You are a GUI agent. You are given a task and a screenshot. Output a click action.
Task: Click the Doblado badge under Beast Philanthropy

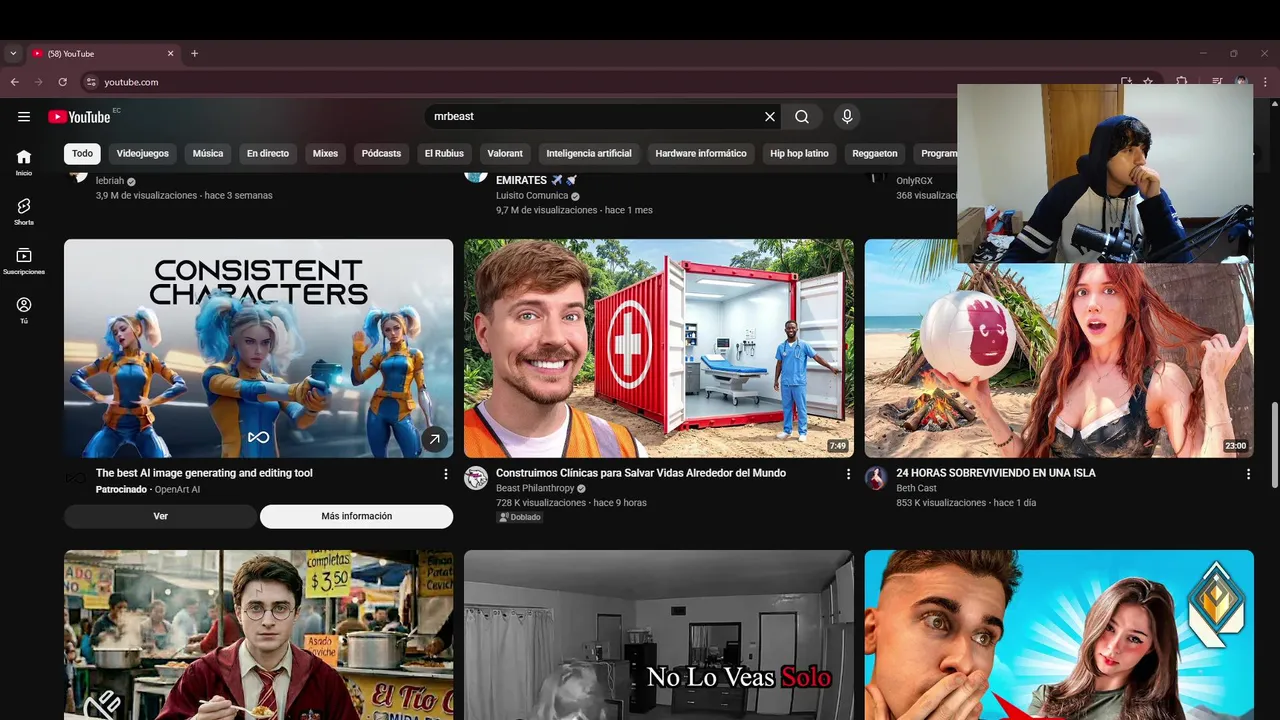click(520, 517)
